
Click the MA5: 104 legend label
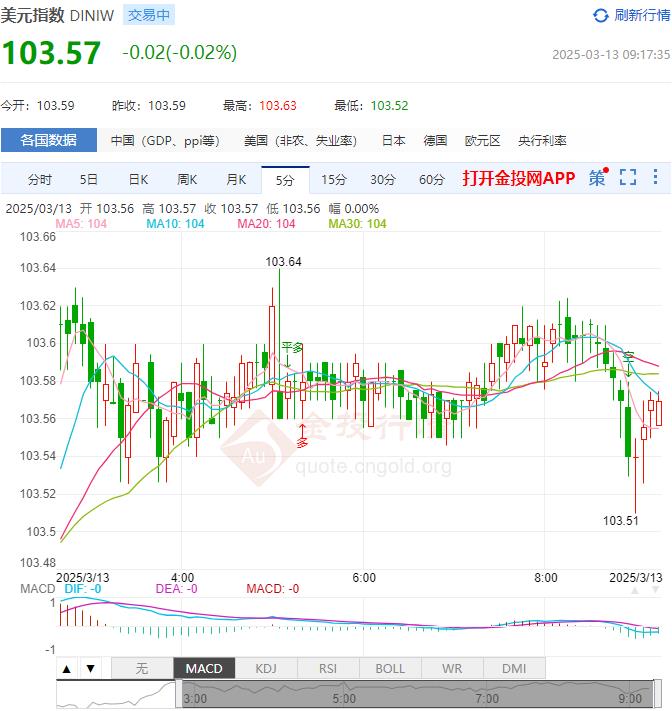[x=81, y=224]
